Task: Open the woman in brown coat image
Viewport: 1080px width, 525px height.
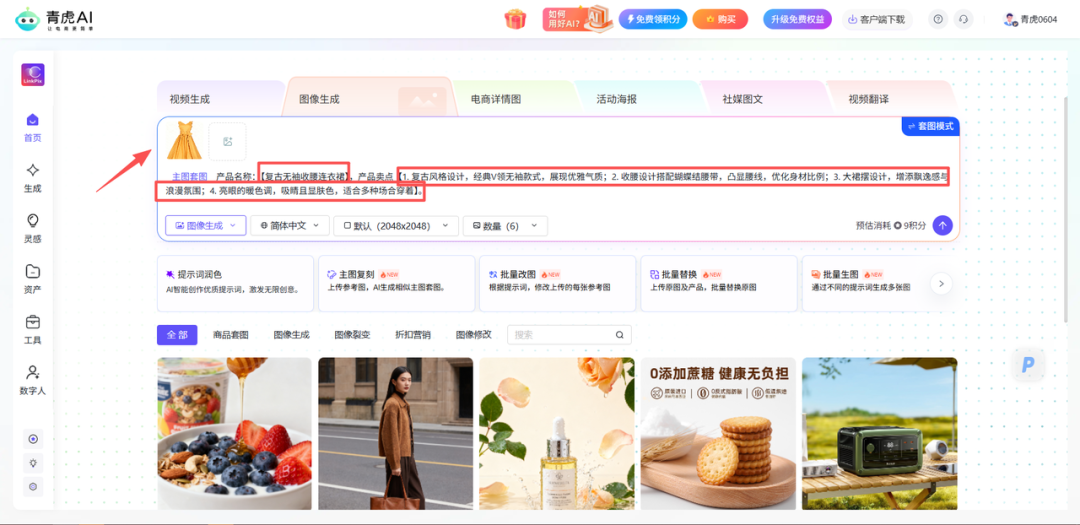Action: tap(395, 433)
